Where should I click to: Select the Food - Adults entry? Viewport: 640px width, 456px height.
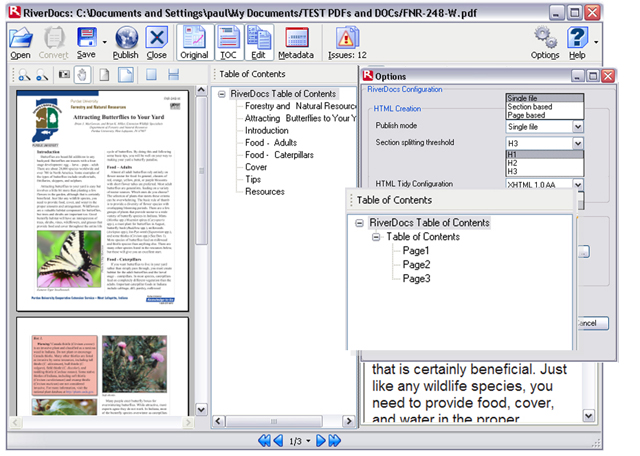(271, 143)
